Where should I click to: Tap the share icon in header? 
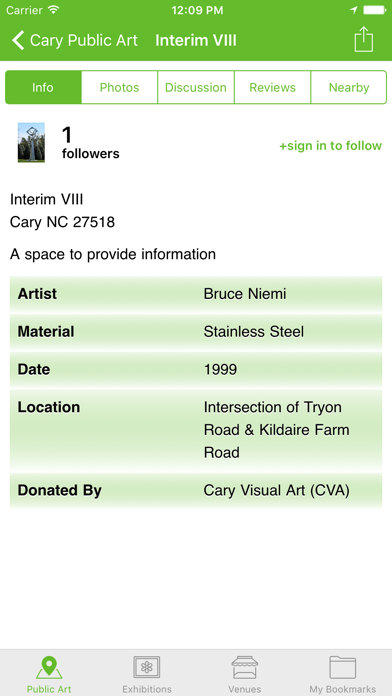(364, 40)
